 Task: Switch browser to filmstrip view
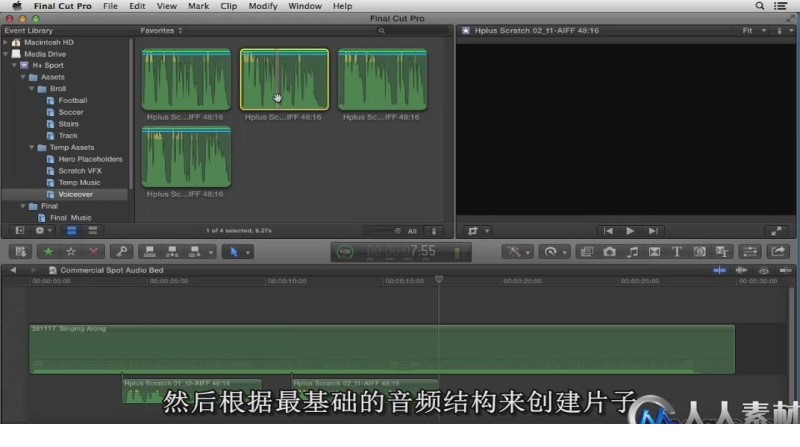71,231
